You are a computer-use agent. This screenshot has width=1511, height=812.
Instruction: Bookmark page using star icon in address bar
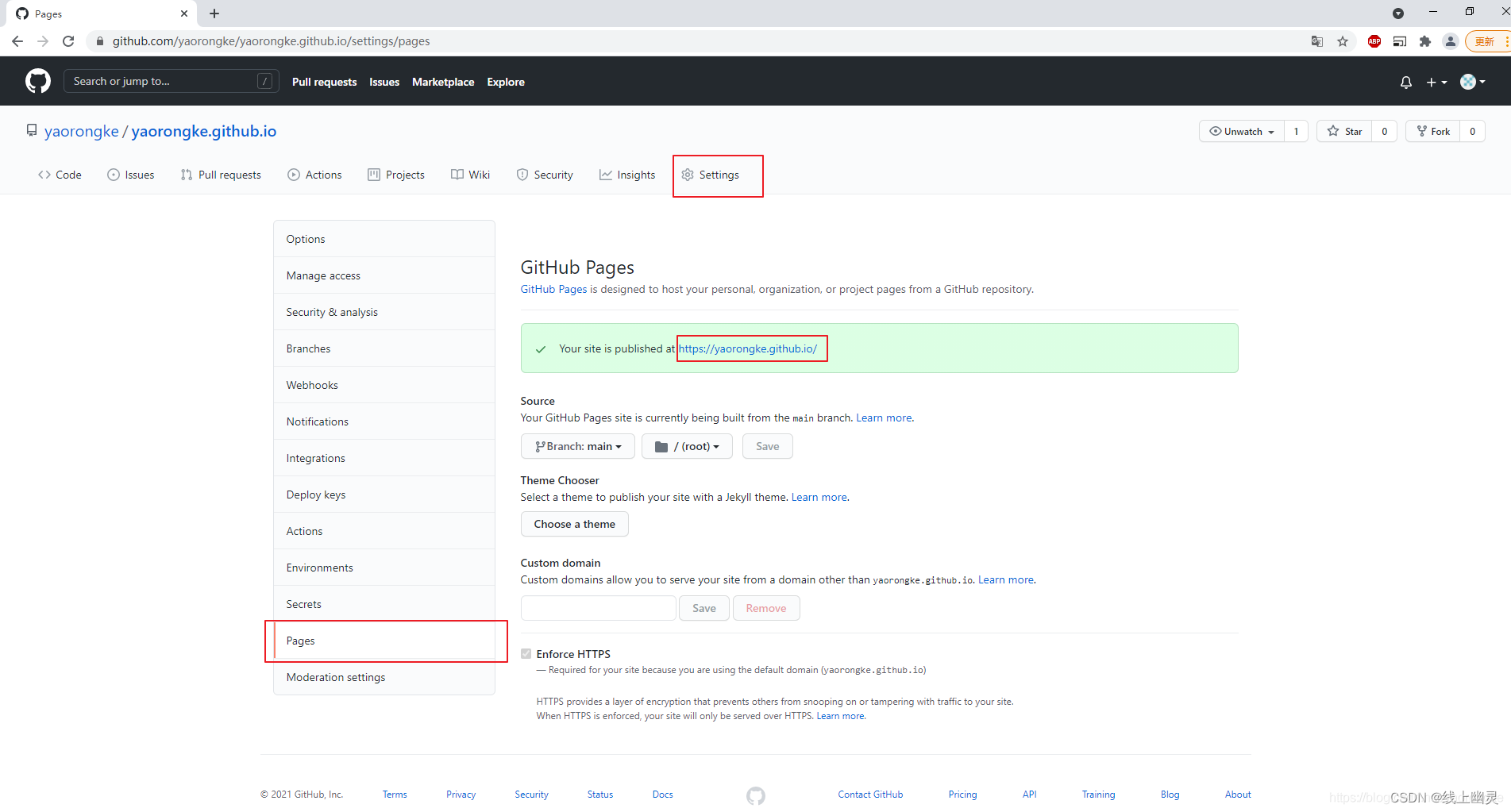pos(1343,41)
